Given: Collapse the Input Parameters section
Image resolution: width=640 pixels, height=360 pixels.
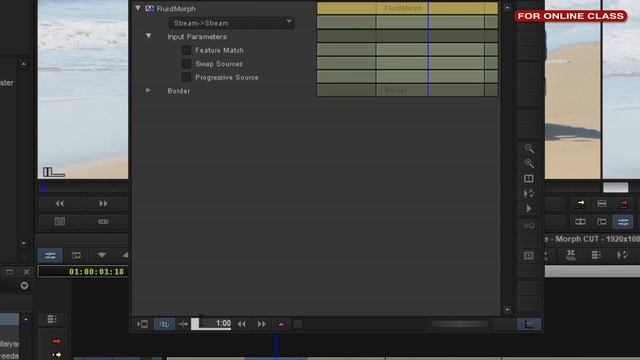Looking at the screenshot, I should [149, 36].
